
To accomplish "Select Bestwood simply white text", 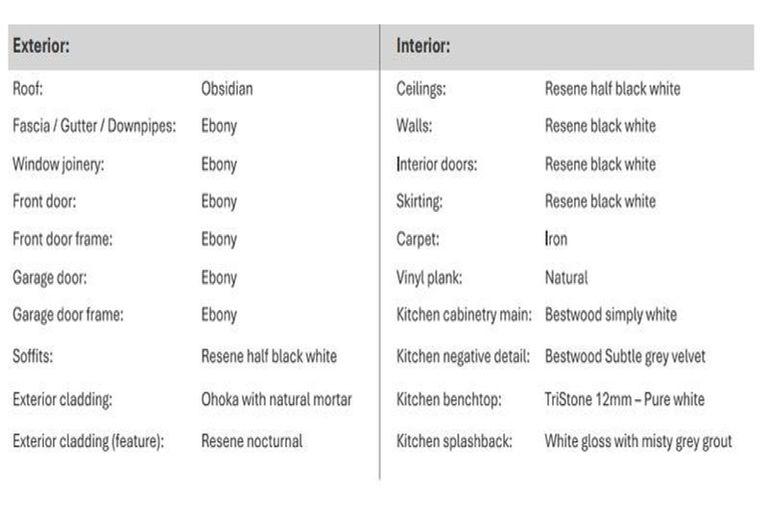I will (610, 314).
